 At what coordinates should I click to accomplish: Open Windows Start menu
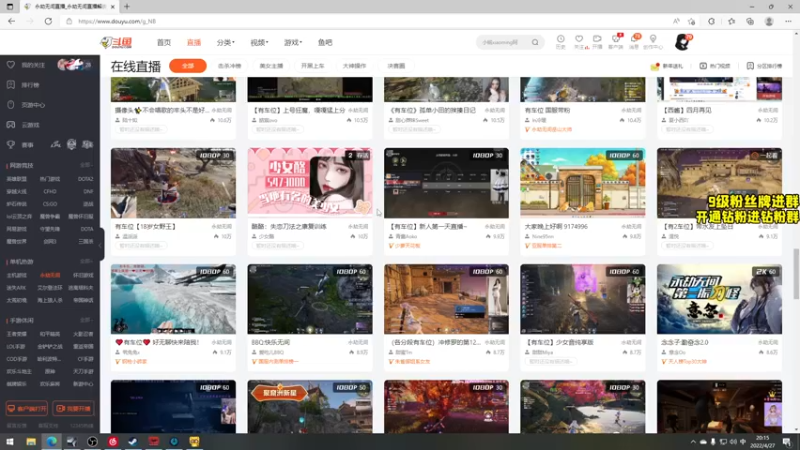10,441
